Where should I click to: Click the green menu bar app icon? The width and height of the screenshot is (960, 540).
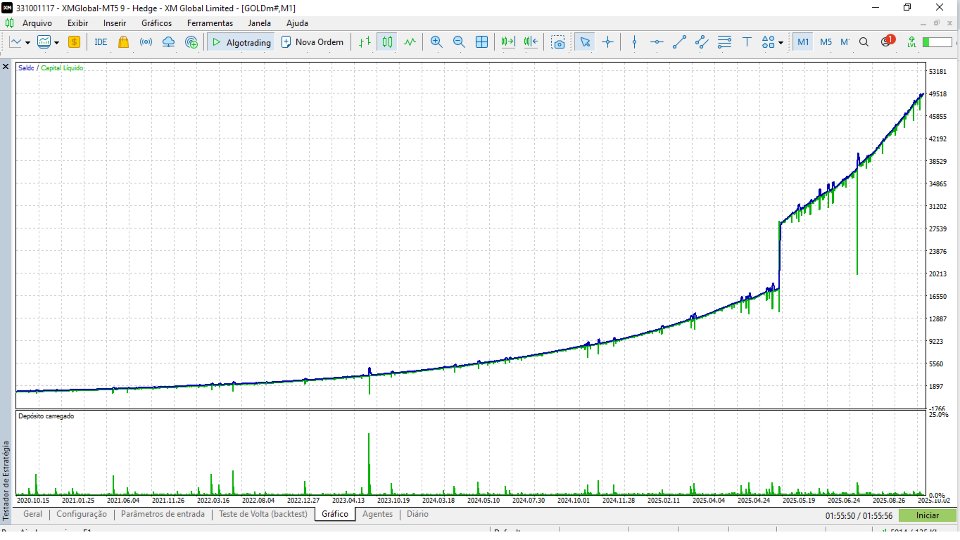point(9,23)
